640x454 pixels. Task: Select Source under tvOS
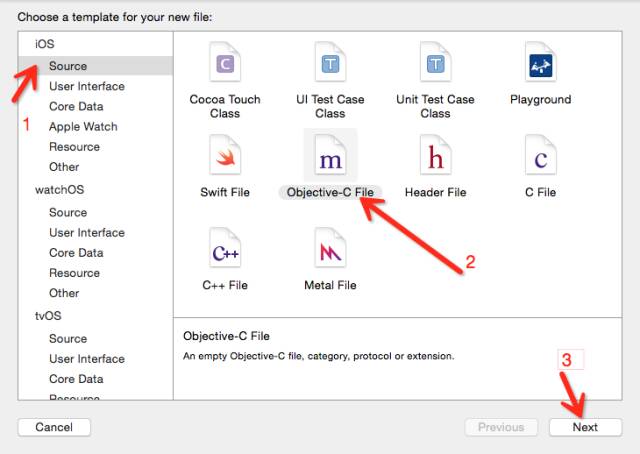[x=68, y=338]
